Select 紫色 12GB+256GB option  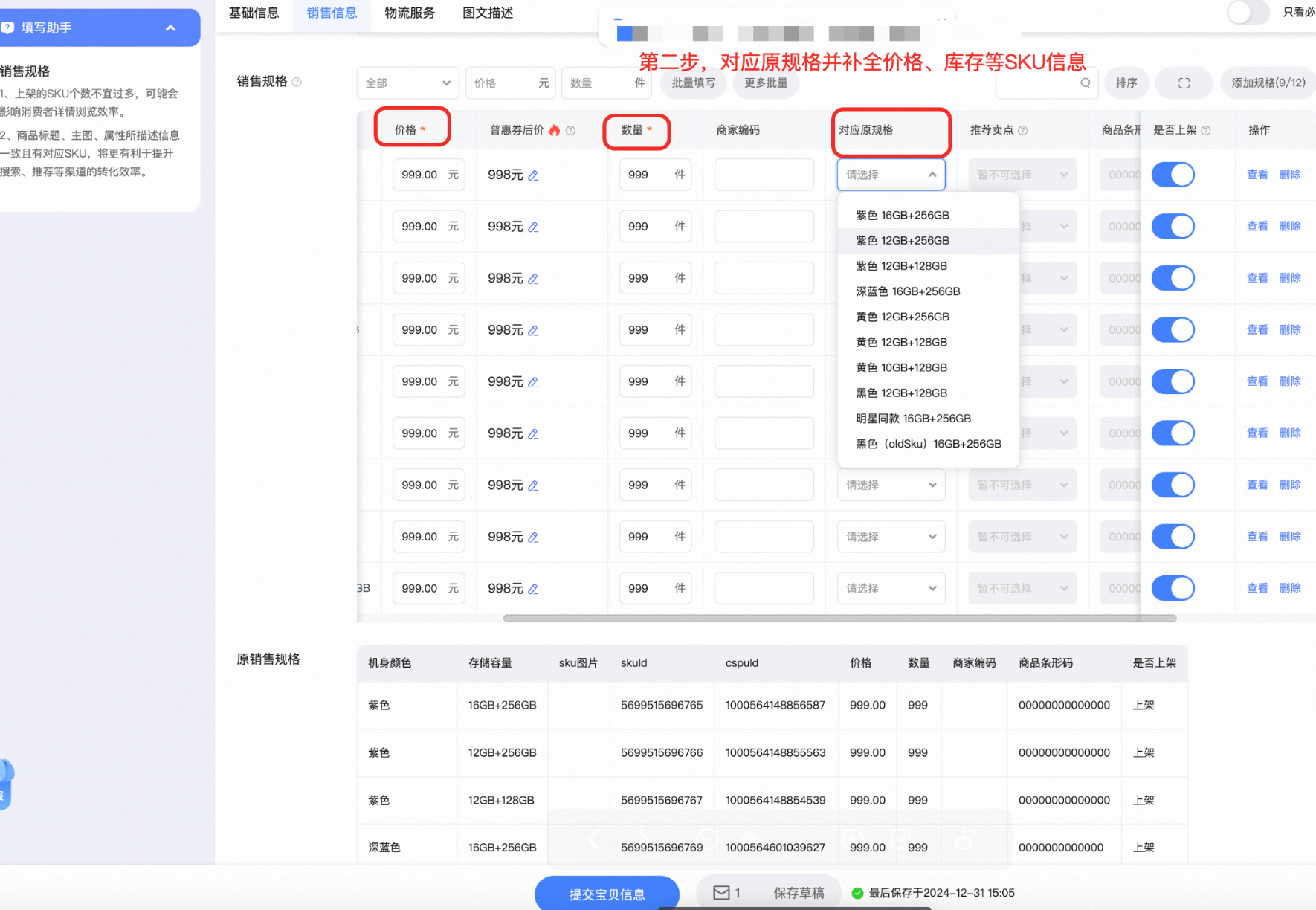(x=928, y=241)
